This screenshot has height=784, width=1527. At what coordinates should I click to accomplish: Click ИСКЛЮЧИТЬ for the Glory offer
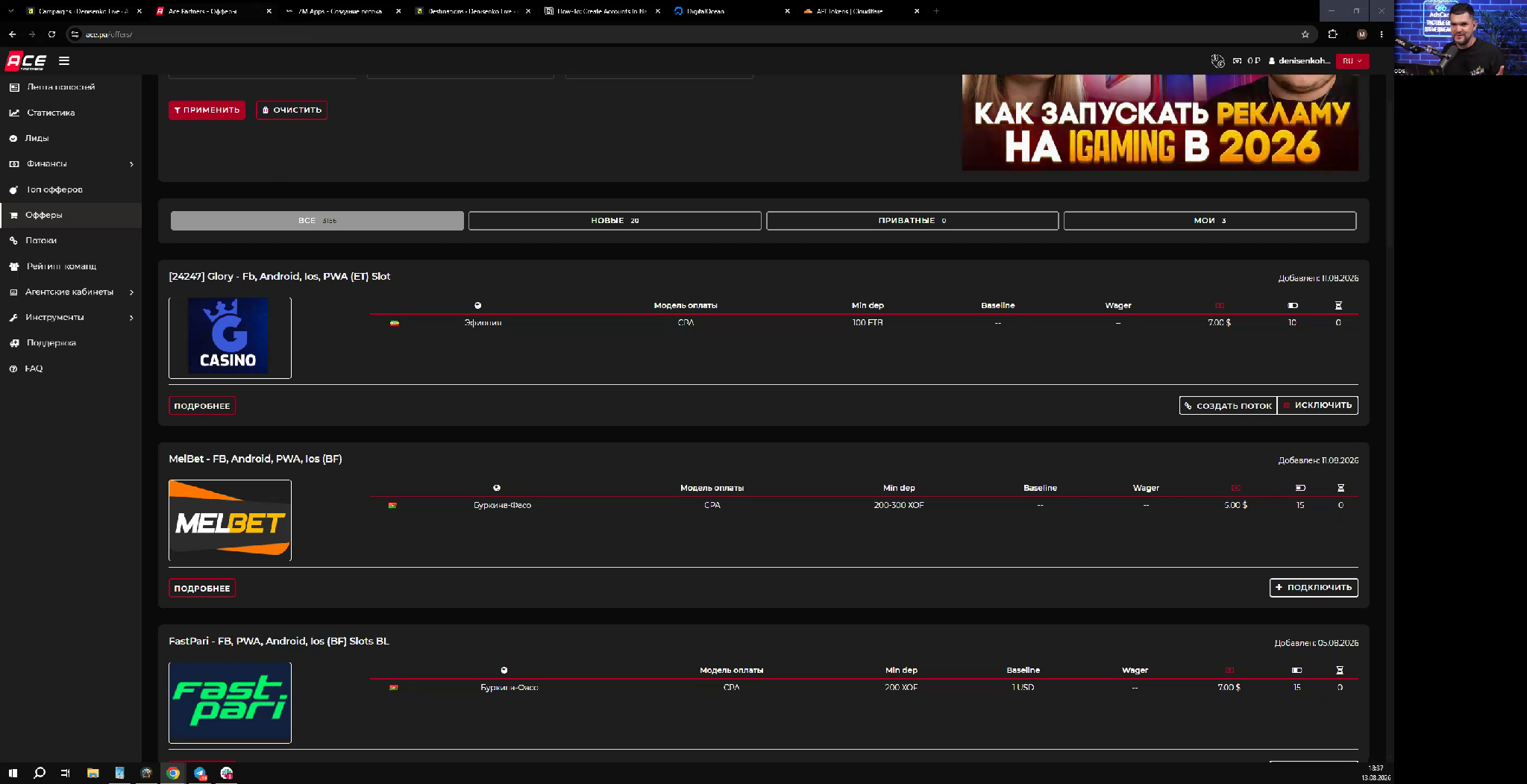(x=1317, y=406)
